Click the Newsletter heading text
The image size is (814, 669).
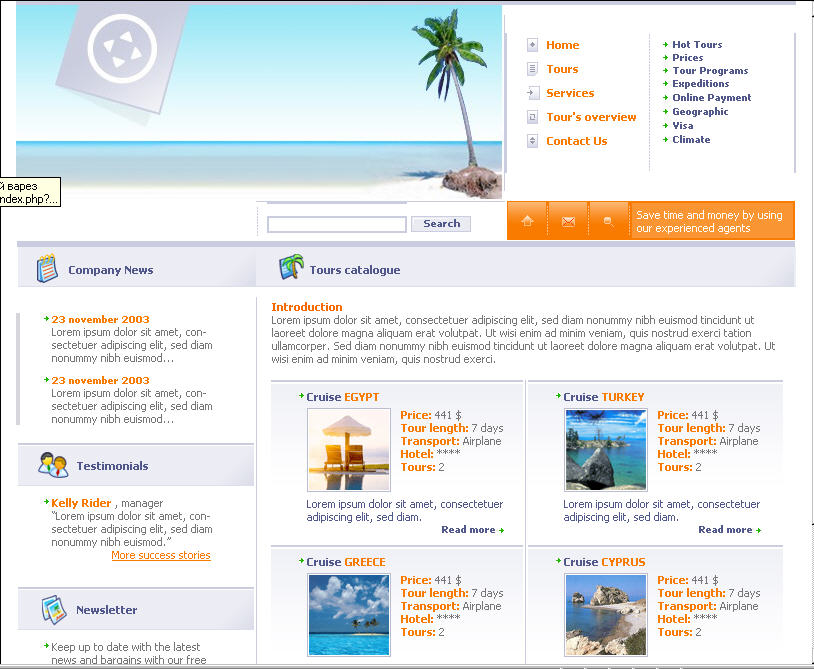click(106, 610)
